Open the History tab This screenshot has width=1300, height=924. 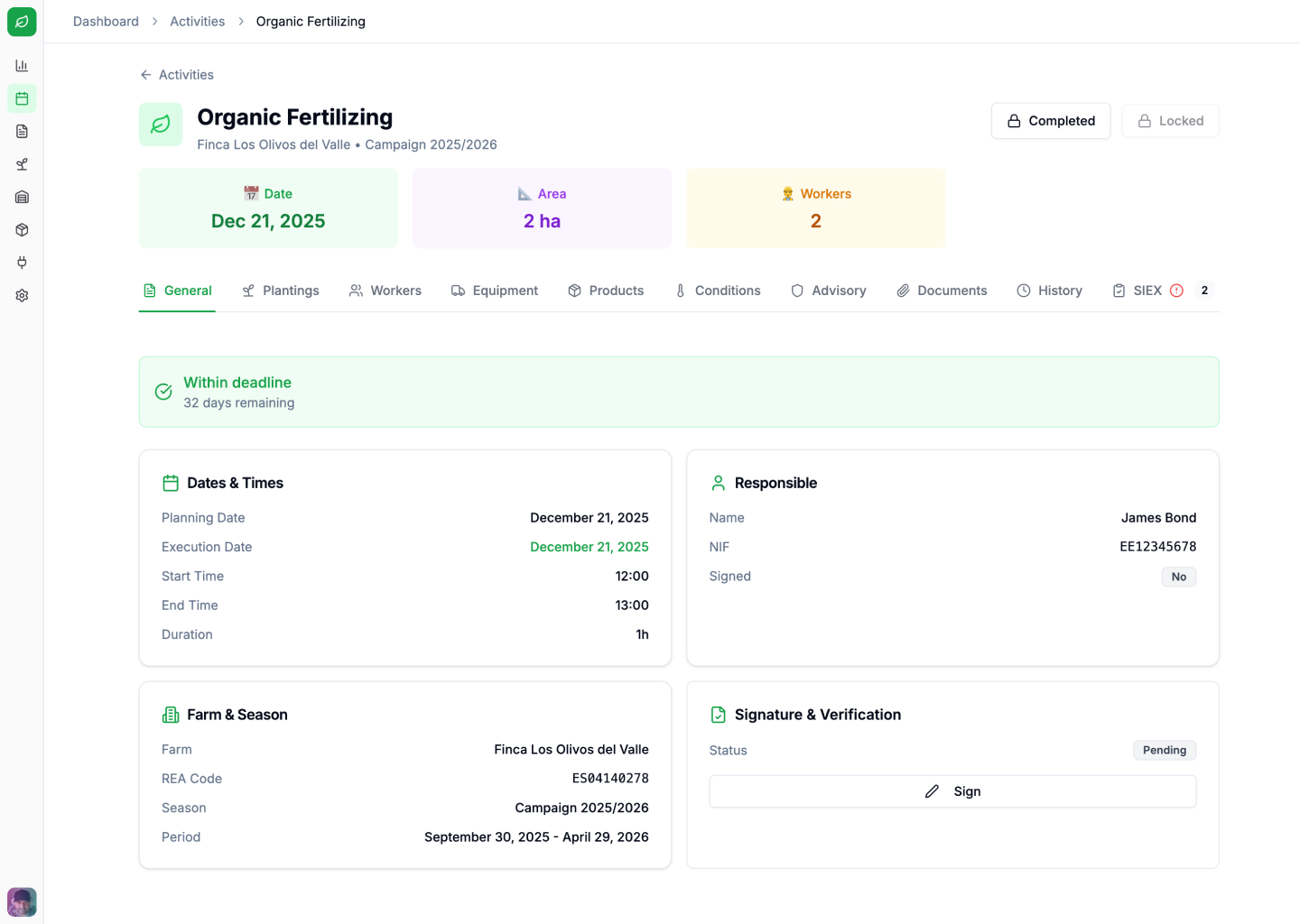[x=1050, y=290]
